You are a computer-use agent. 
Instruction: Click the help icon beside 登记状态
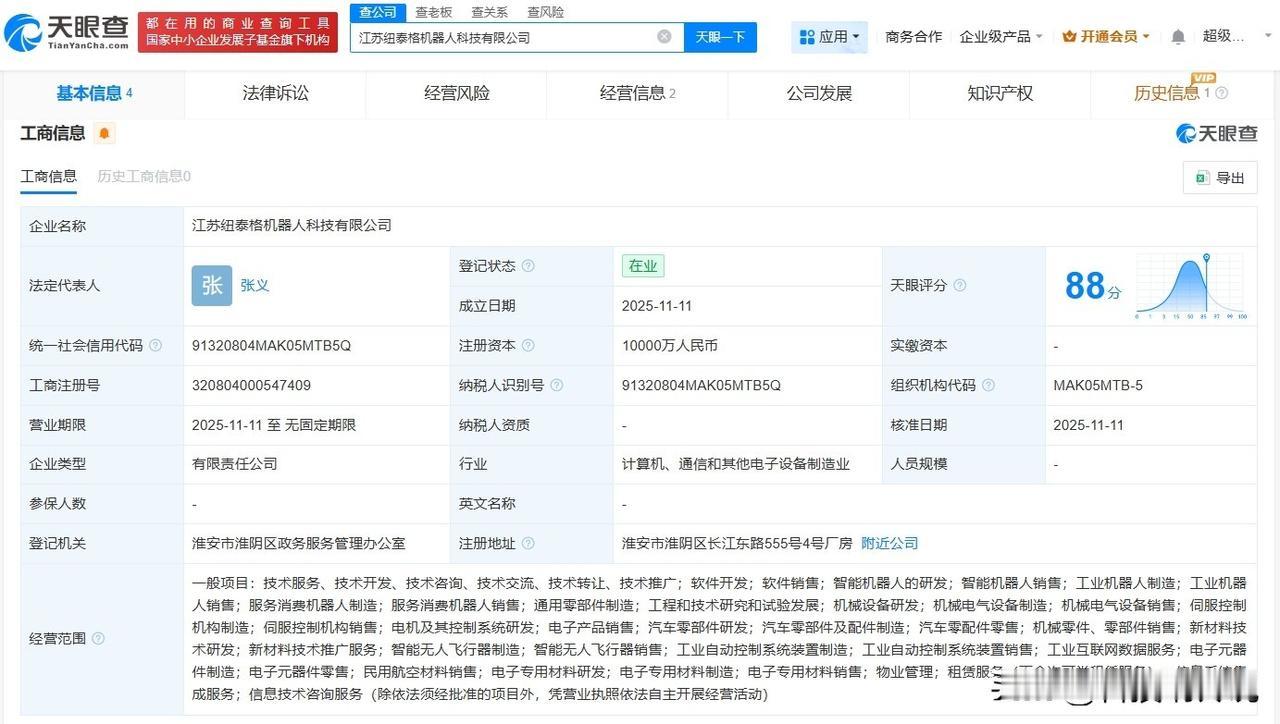528,266
